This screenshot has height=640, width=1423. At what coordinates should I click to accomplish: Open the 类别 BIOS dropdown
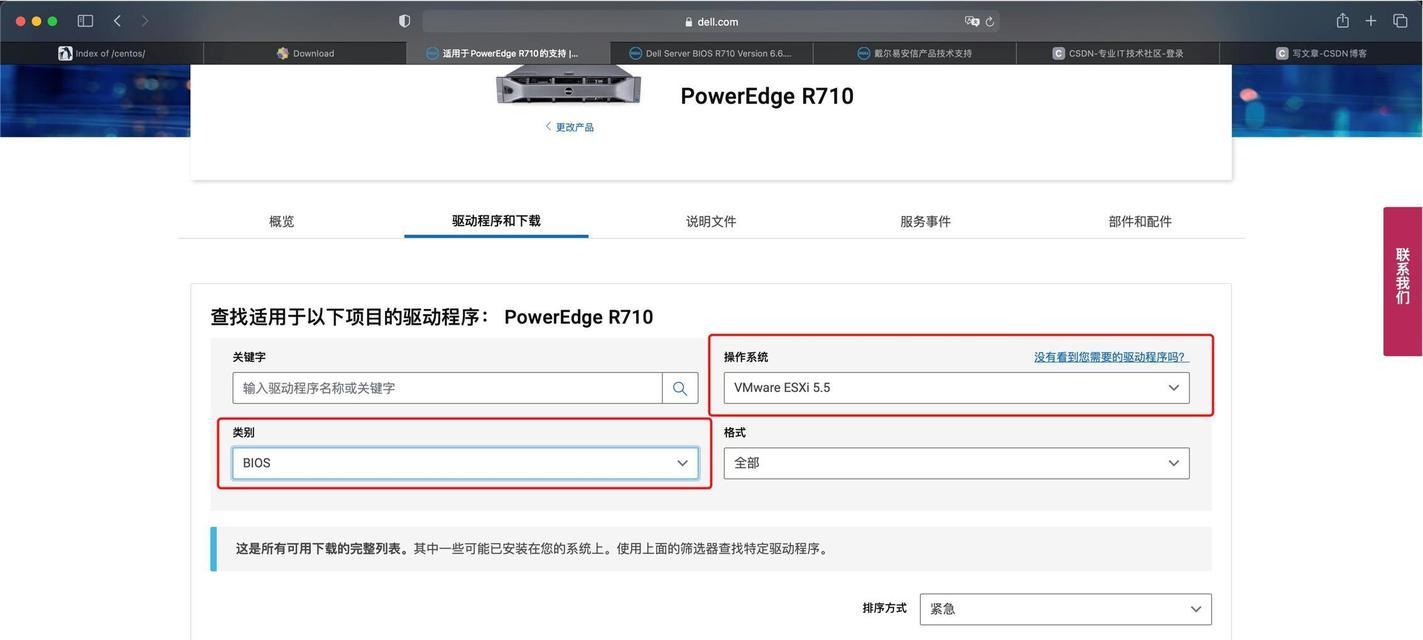(x=465, y=463)
